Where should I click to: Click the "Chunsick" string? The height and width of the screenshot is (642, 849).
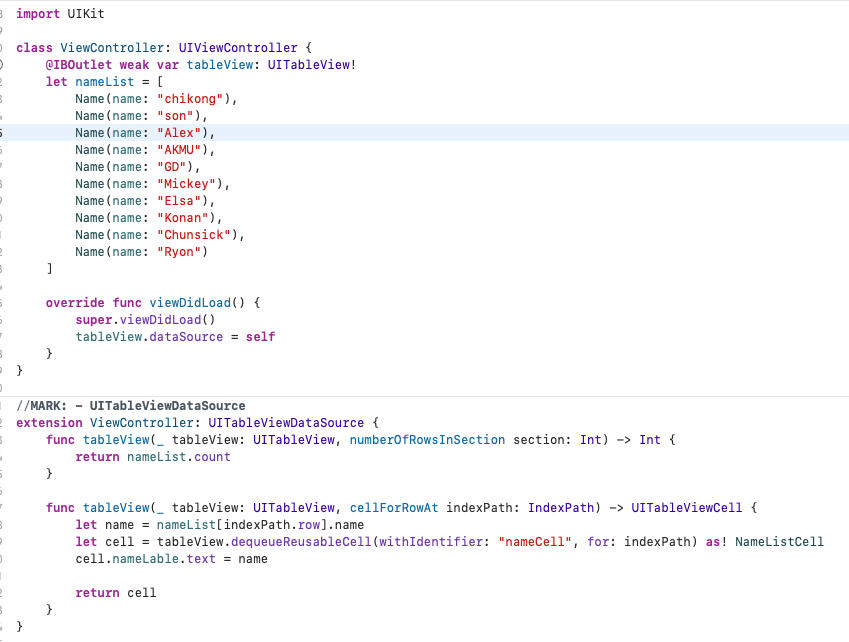click(194, 235)
